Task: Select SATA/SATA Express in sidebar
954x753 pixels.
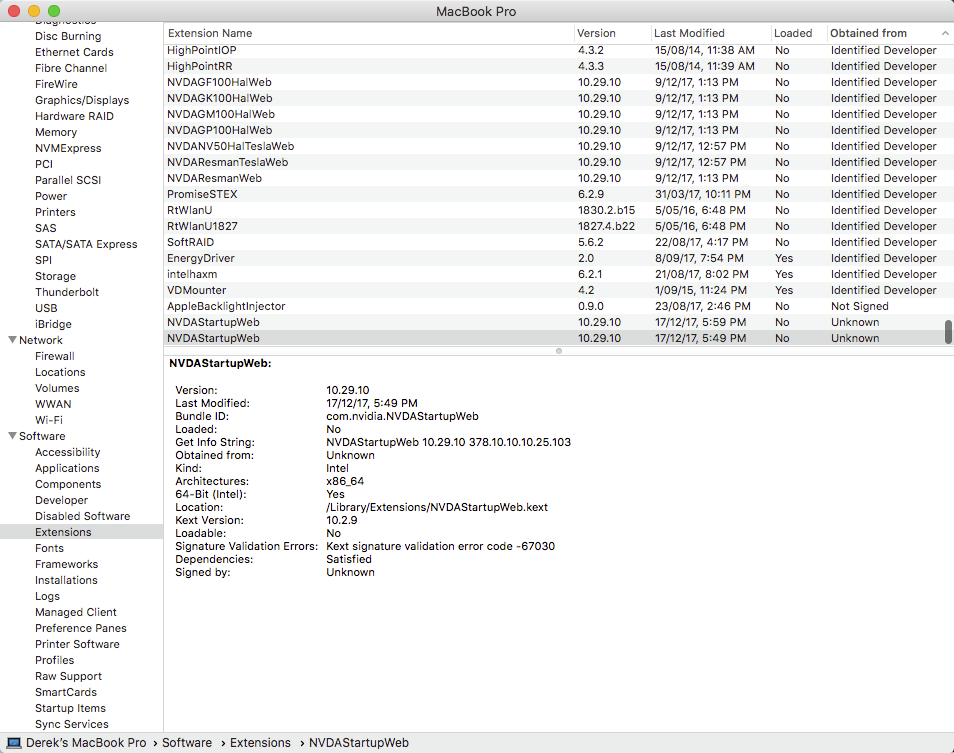Action: [x=86, y=244]
